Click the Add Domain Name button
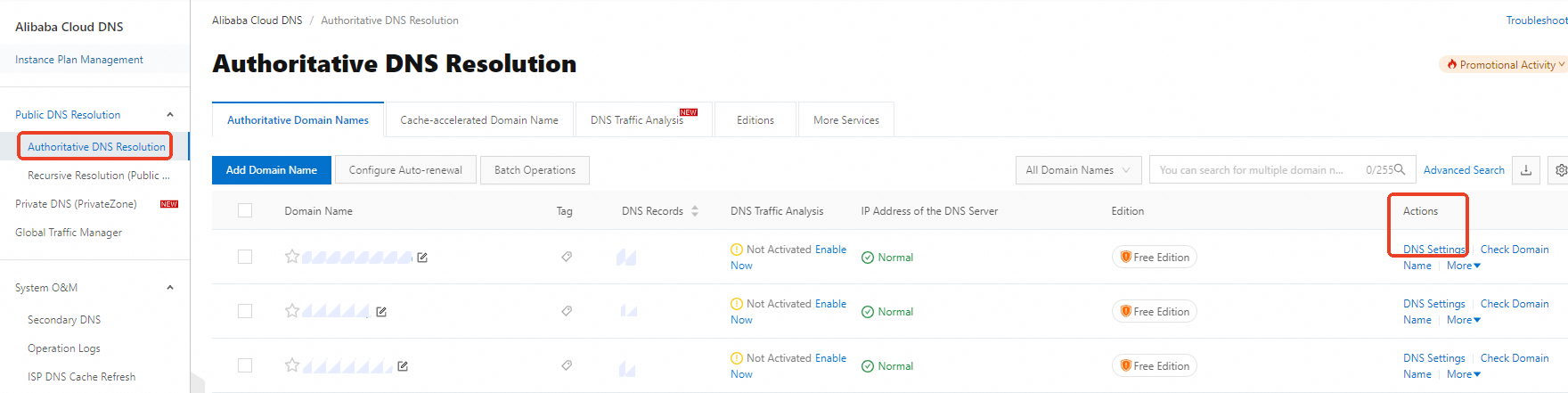Image resolution: width=1568 pixels, height=393 pixels. pyautogui.click(x=272, y=170)
